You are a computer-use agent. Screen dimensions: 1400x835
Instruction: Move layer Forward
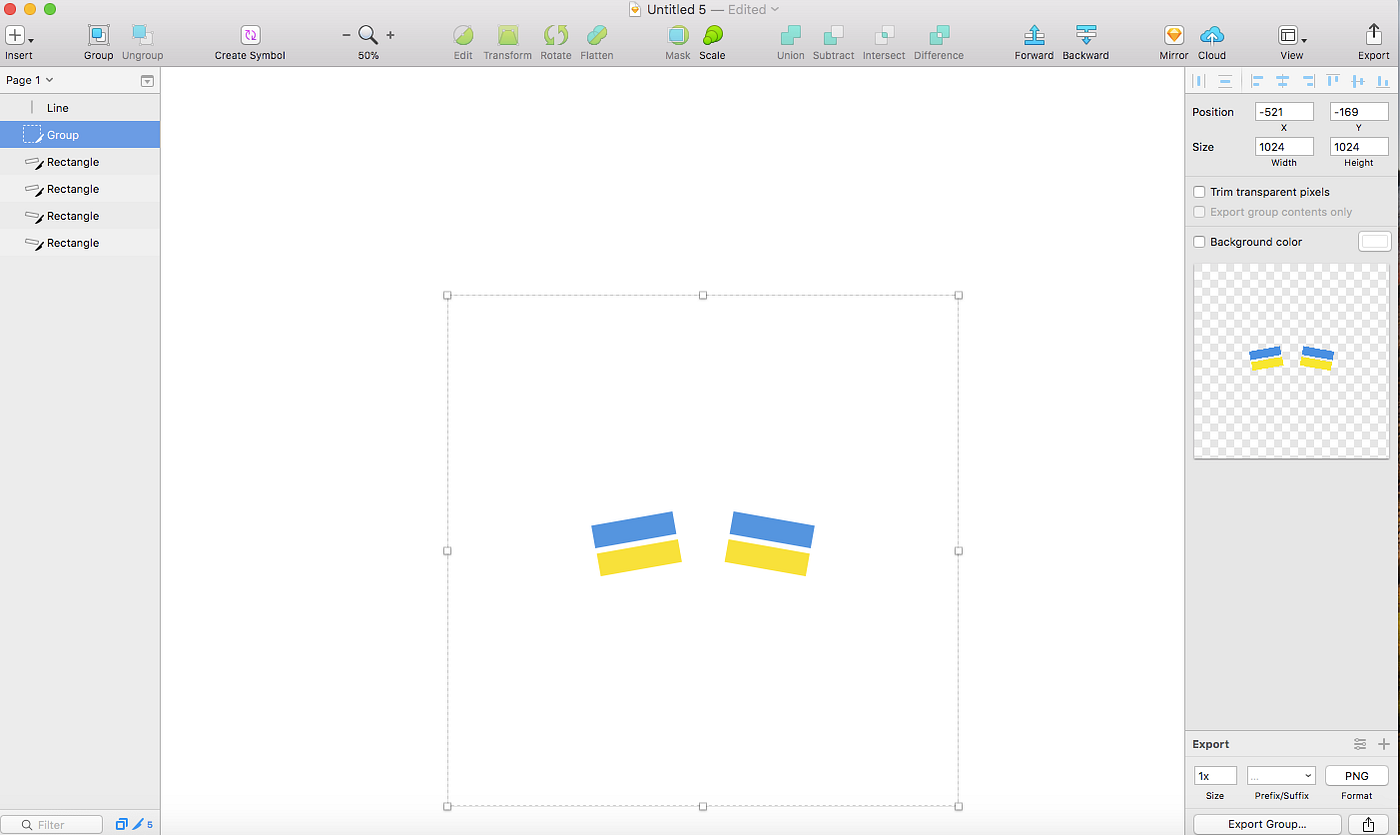coord(1034,35)
